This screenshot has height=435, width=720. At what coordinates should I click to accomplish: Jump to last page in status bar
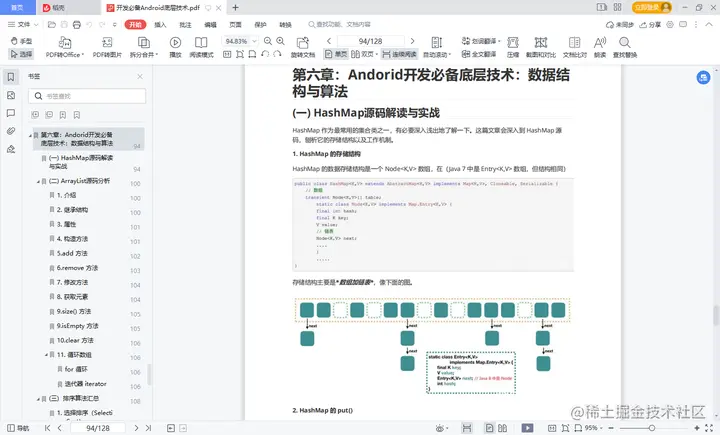(x=148, y=428)
